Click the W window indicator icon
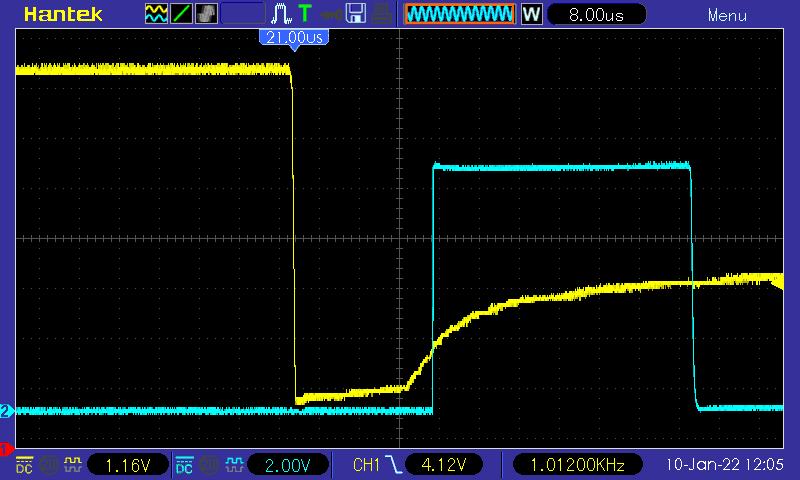 pos(532,14)
